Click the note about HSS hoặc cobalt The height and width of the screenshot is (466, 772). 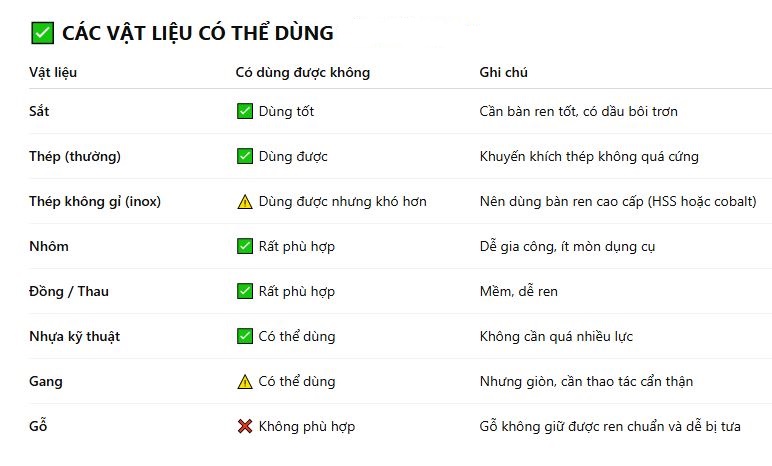pyautogui.click(x=618, y=201)
